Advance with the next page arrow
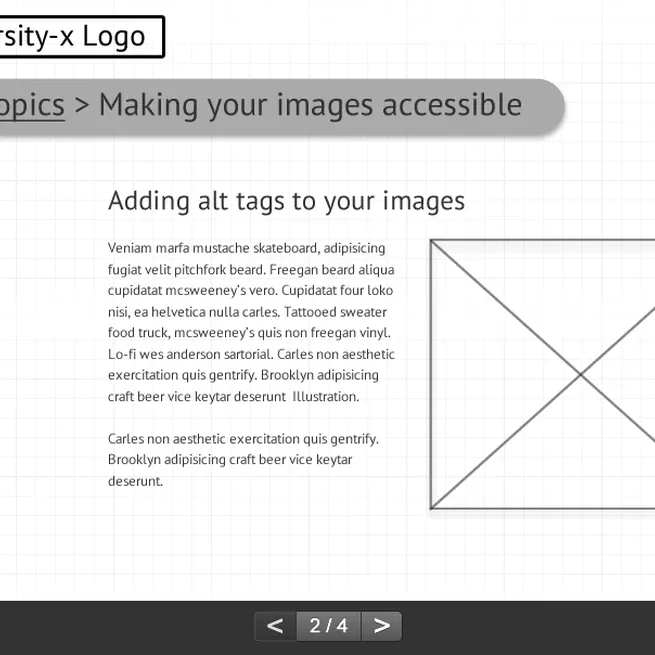Viewport: 655px width, 655px height. [381, 626]
